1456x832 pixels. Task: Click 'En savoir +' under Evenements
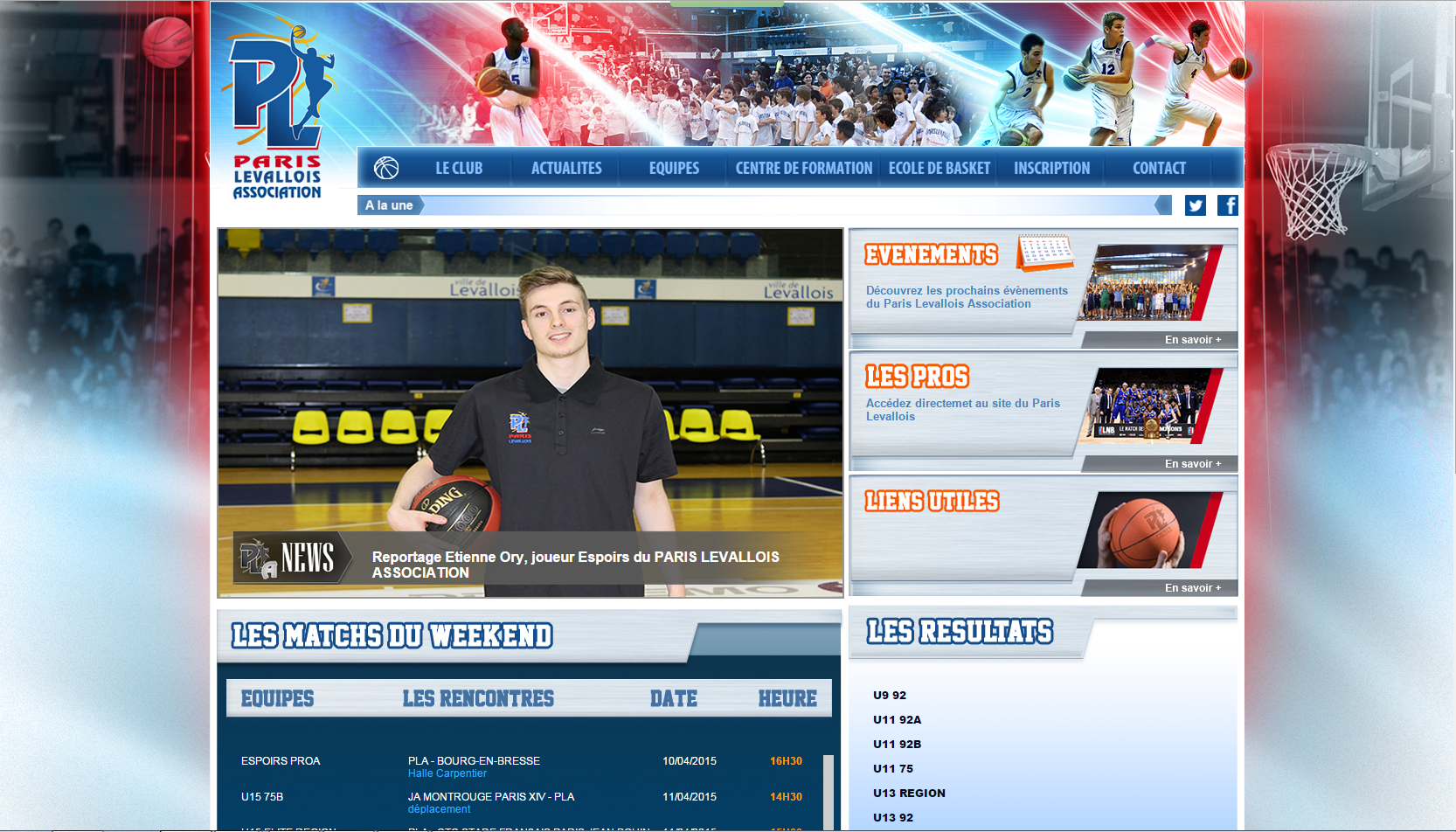(1193, 340)
